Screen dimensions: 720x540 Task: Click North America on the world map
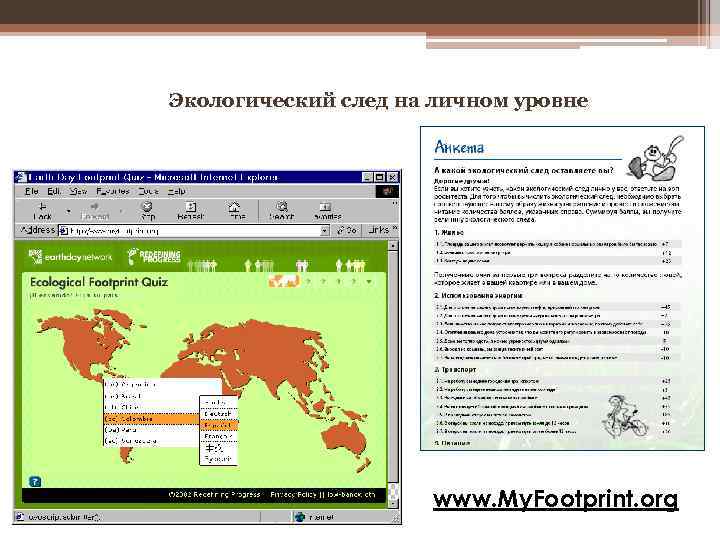coord(87,342)
